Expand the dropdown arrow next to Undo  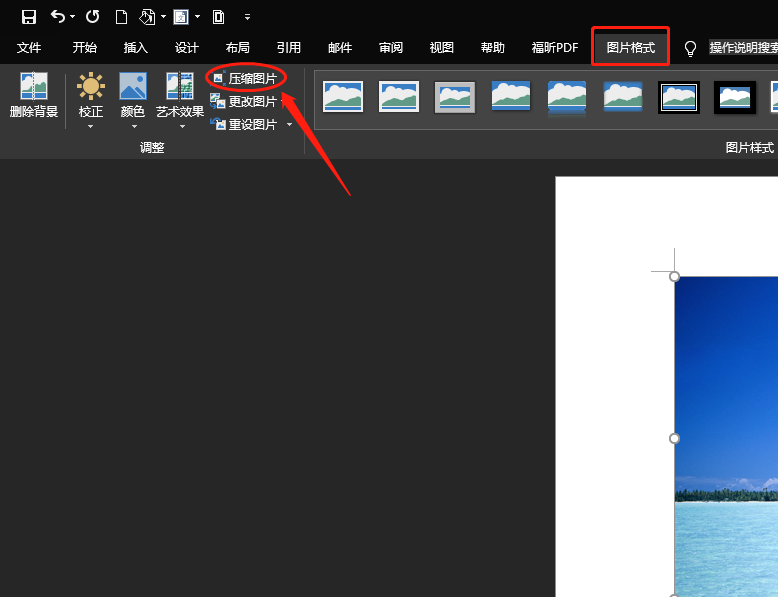point(73,17)
